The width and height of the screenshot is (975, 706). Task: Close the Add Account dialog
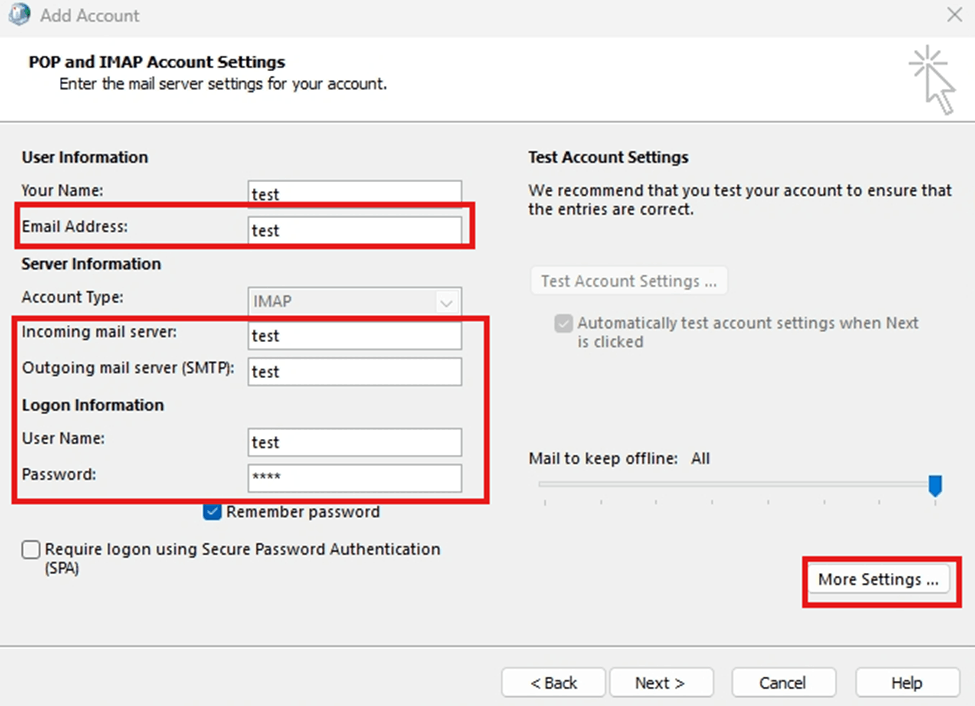[x=954, y=14]
